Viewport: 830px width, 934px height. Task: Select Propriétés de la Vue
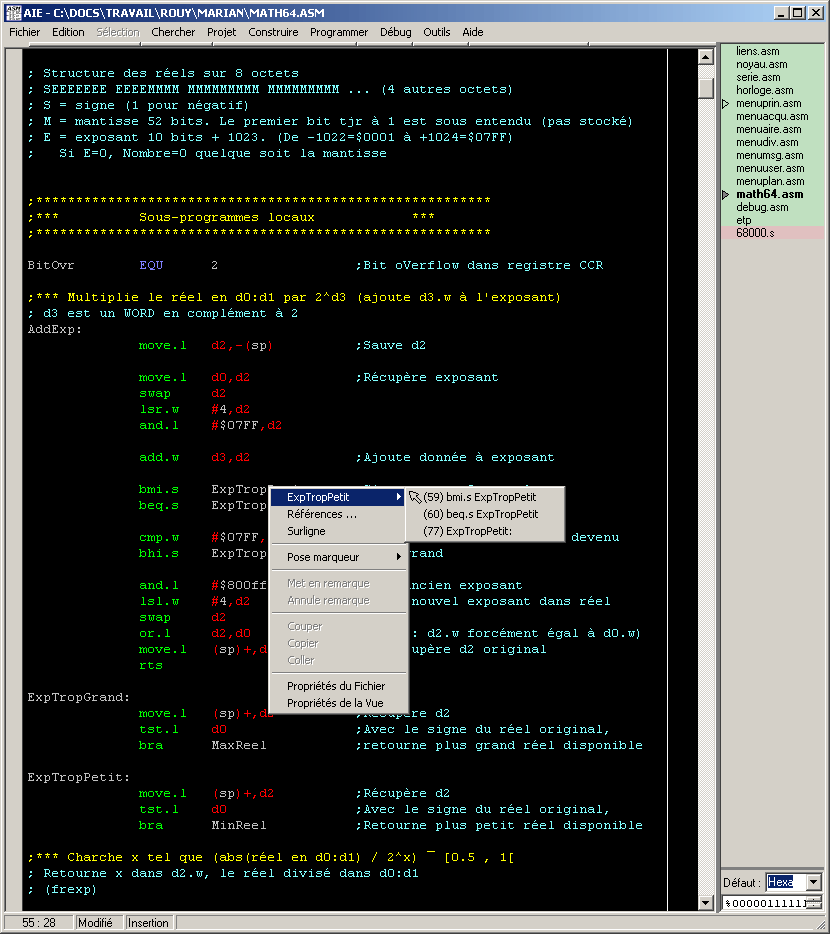[337, 703]
